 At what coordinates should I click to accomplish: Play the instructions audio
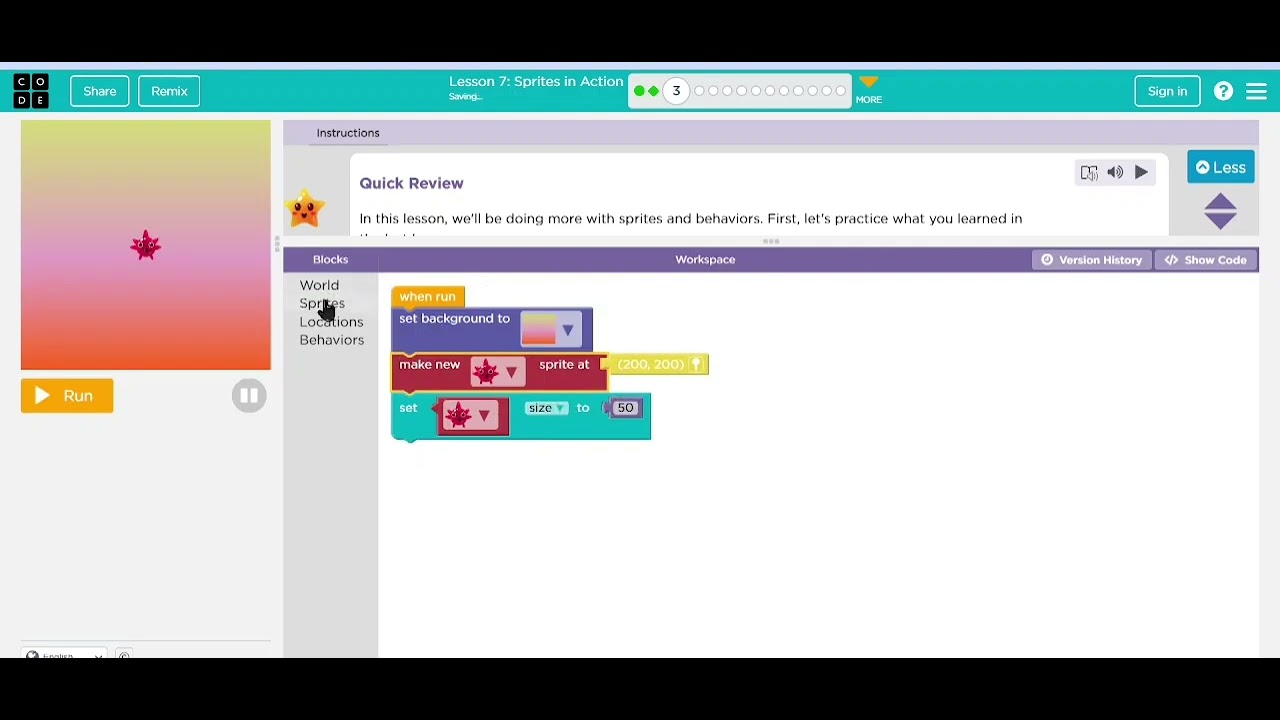pos(1141,172)
